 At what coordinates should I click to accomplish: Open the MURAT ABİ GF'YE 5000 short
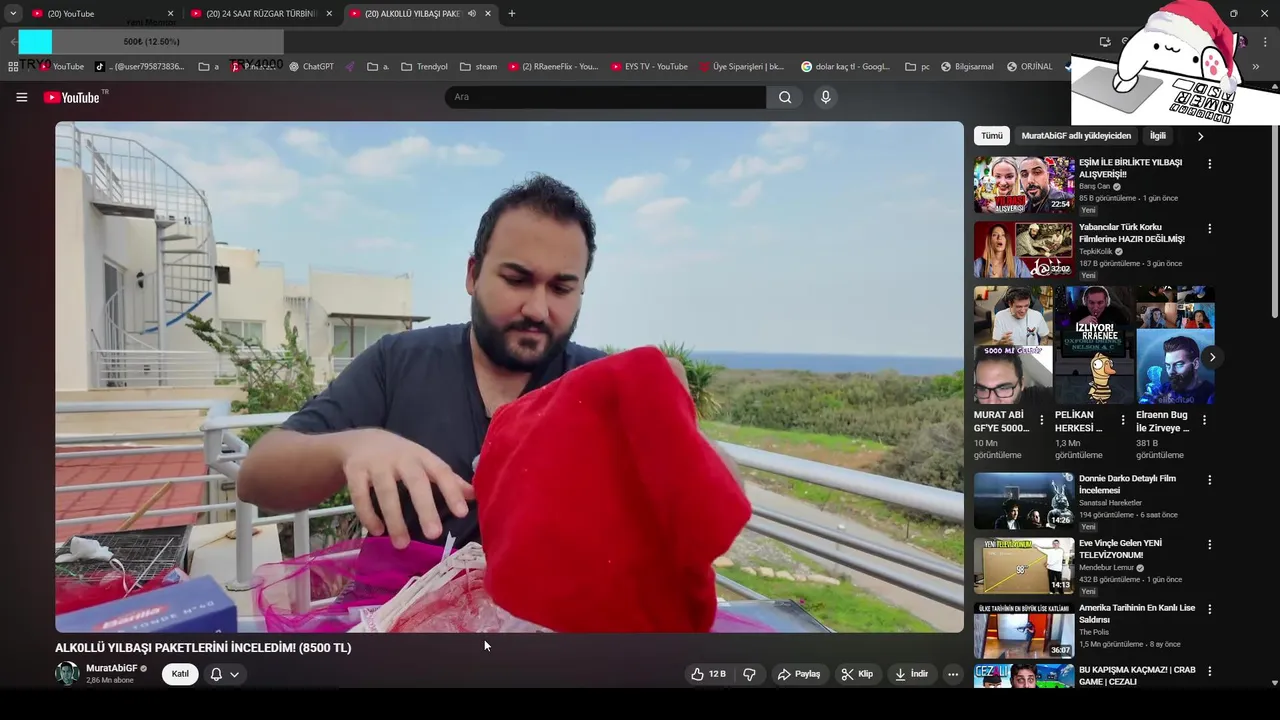point(1013,345)
